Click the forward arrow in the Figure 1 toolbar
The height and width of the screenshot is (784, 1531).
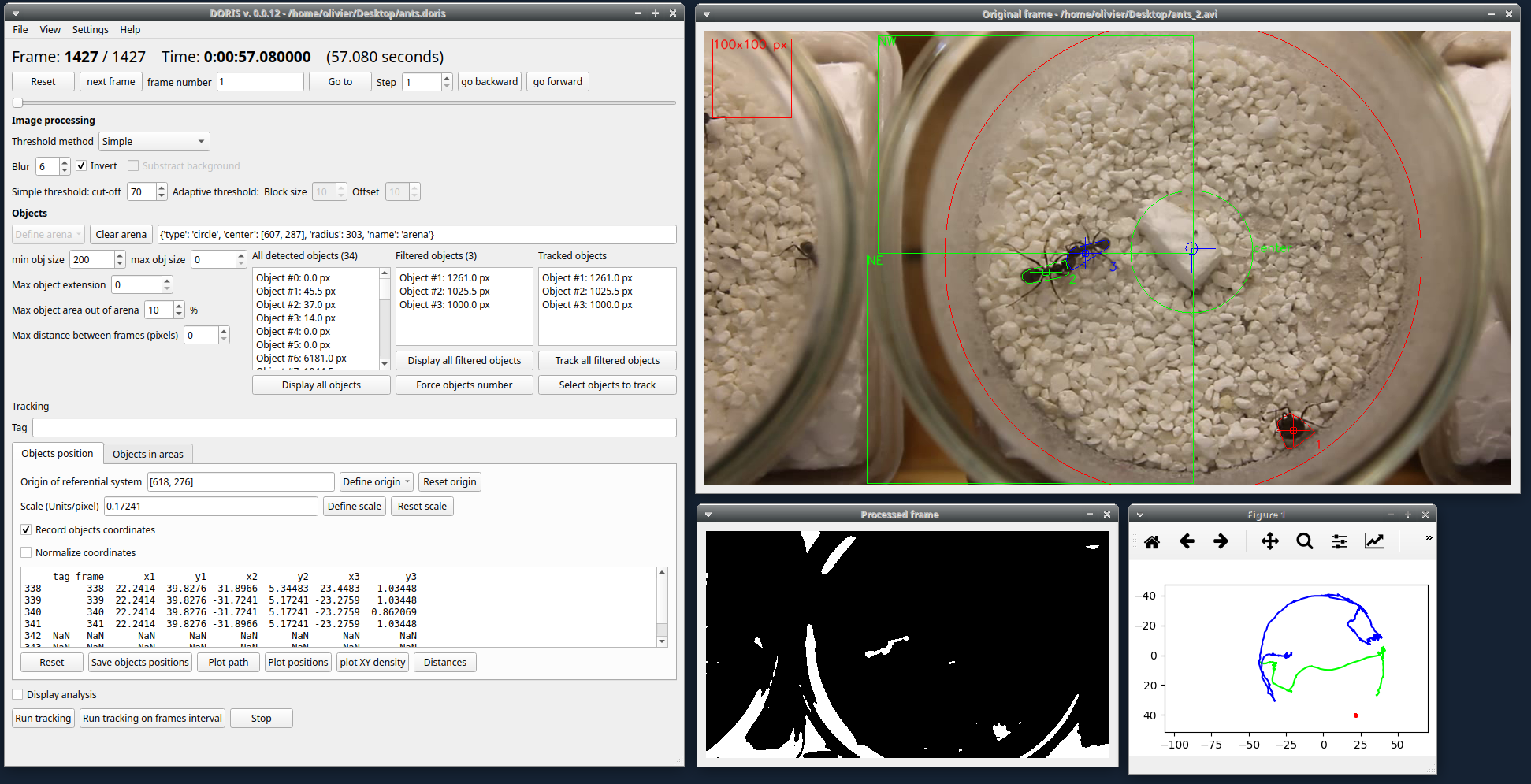coord(1221,541)
